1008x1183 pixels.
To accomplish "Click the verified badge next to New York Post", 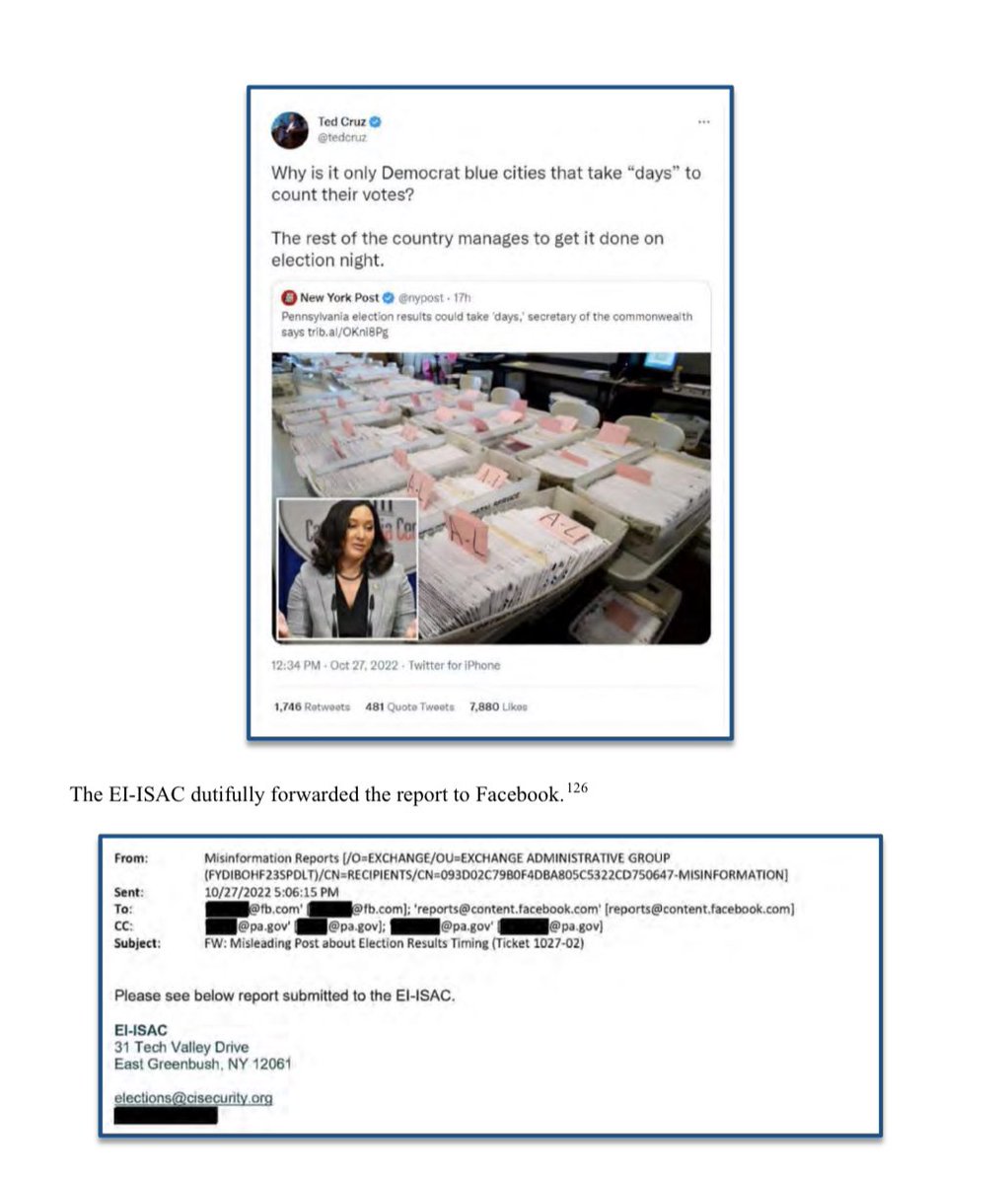I will click(389, 297).
